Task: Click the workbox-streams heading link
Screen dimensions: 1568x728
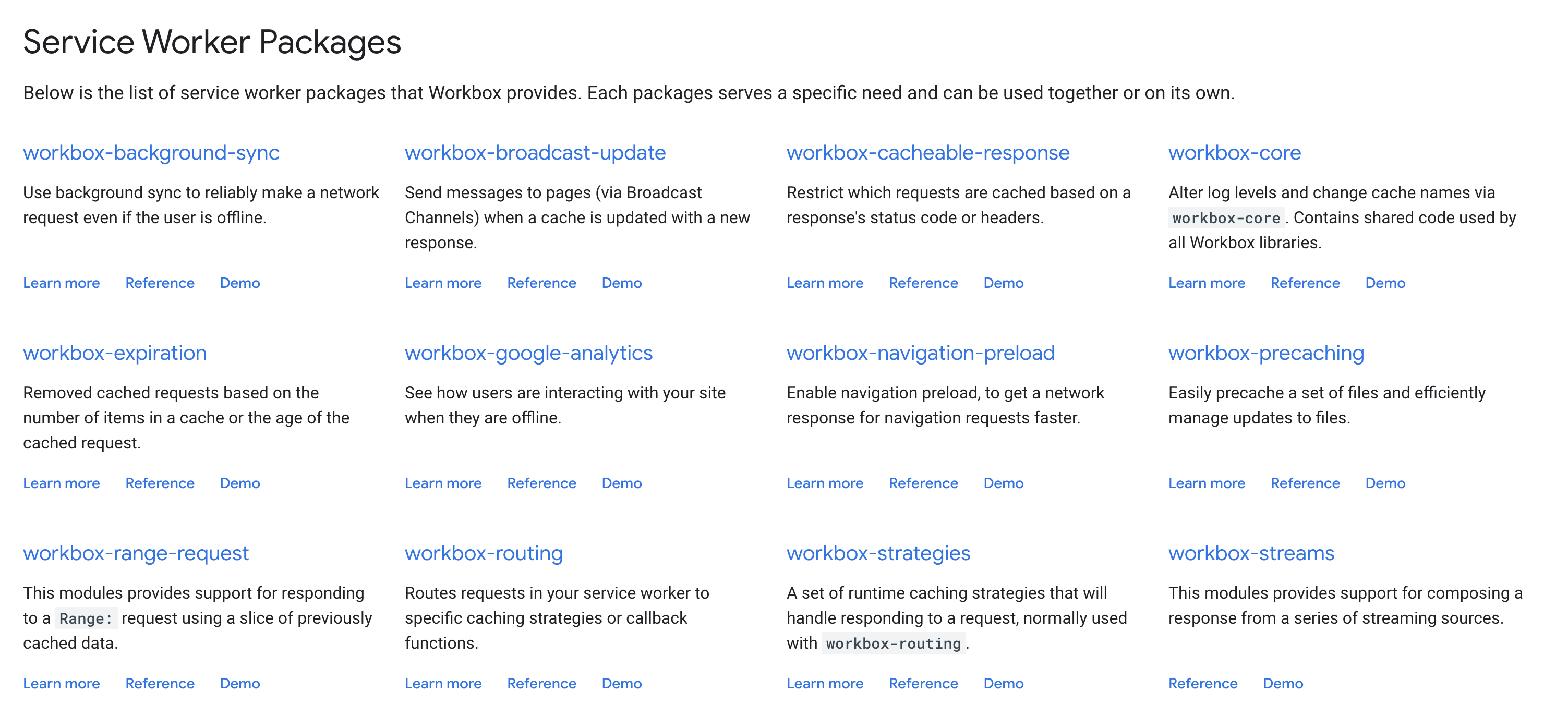Action: (x=1251, y=553)
